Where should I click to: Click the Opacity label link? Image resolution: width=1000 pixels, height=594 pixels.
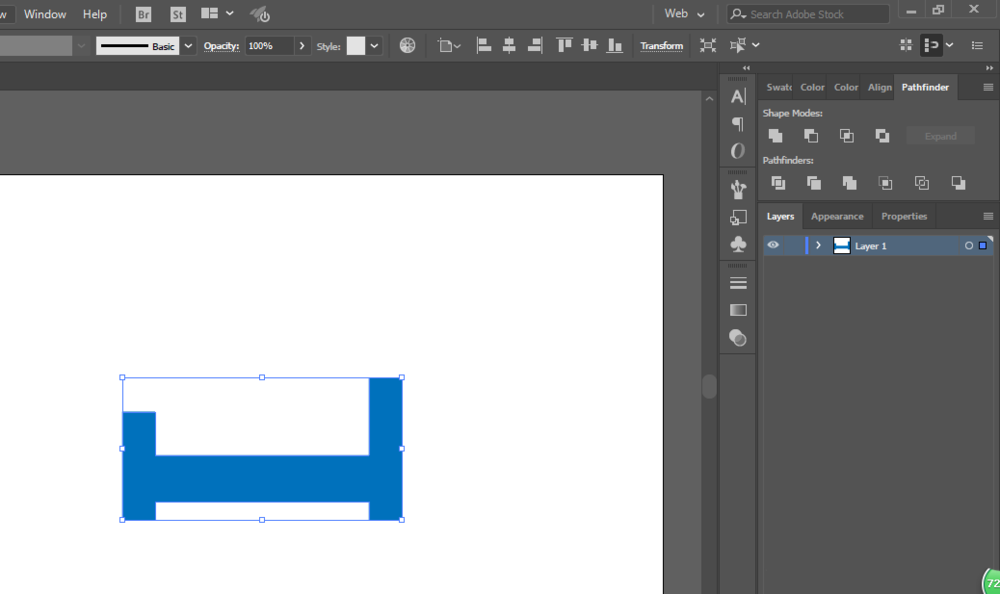[x=221, y=46]
